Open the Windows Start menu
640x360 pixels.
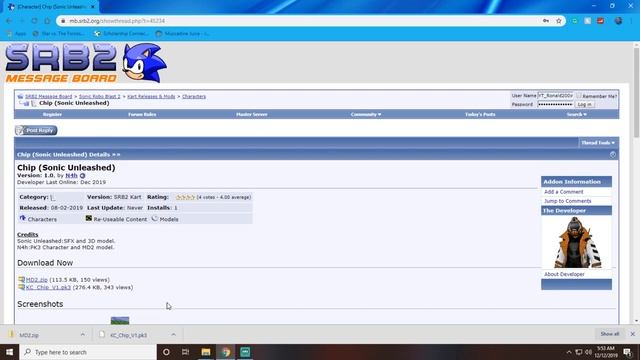point(9,352)
